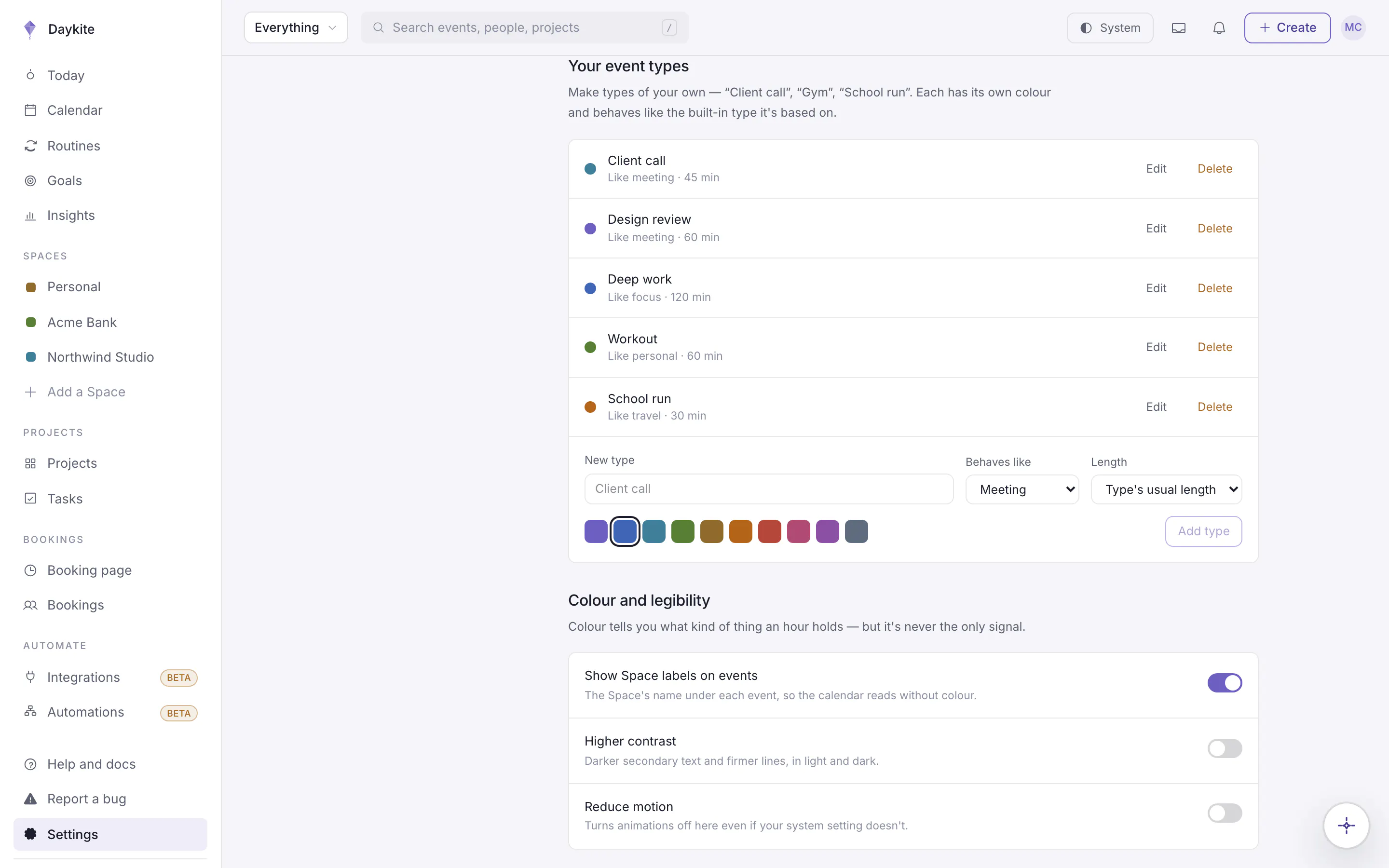Open Goals in the sidebar
Image resolution: width=1389 pixels, height=868 pixels.
pyautogui.click(x=110, y=181)
